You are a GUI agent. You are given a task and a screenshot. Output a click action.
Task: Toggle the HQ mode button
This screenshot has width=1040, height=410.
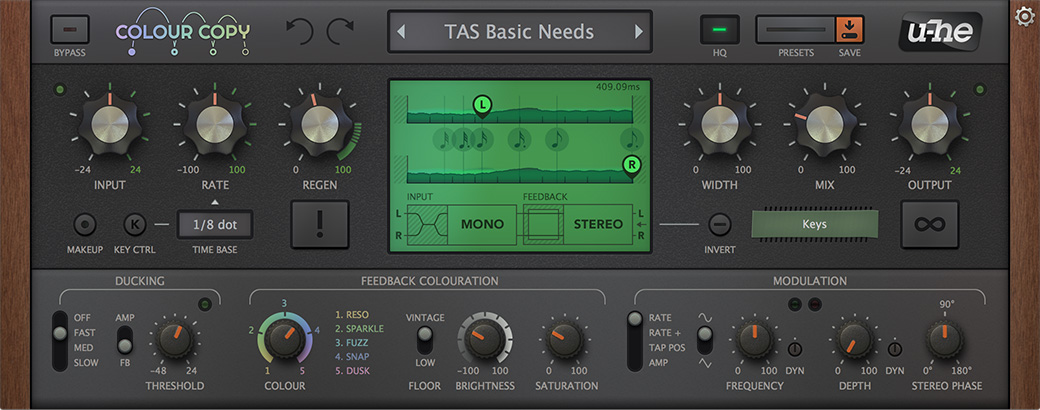pyautogui.click(x=720, y=29)
